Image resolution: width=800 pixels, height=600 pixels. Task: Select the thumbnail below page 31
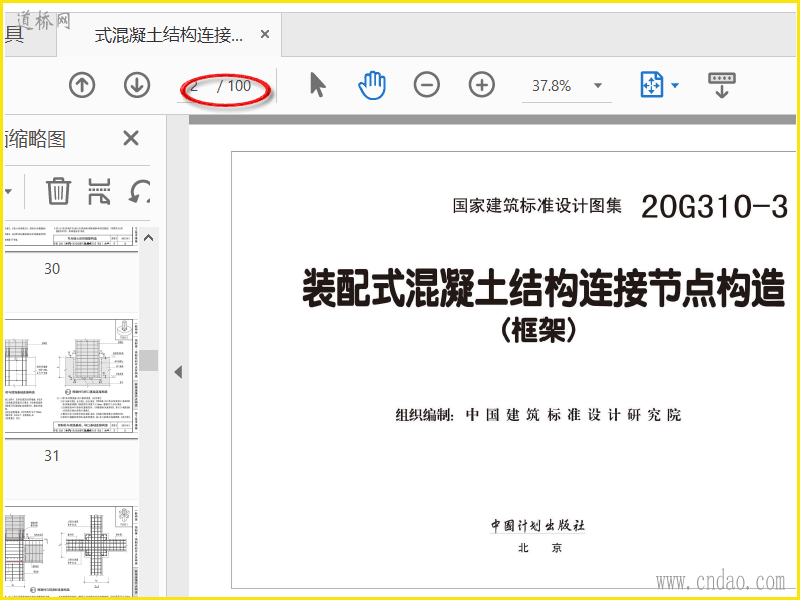[71, 551]
